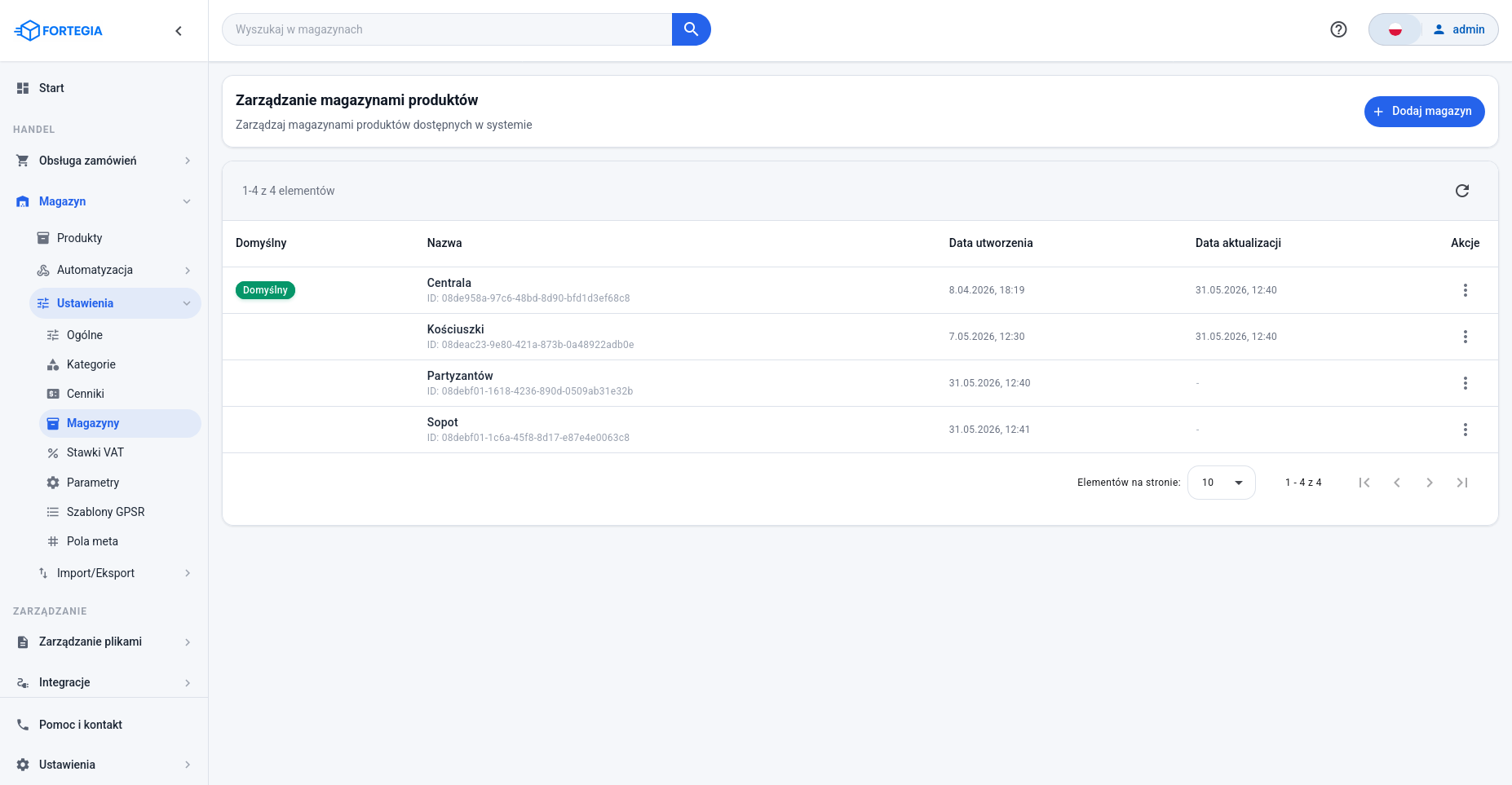Screen dimensions: 1512x785
Task: Open the help question mark icon
Action: click(x=1338, y=29)
